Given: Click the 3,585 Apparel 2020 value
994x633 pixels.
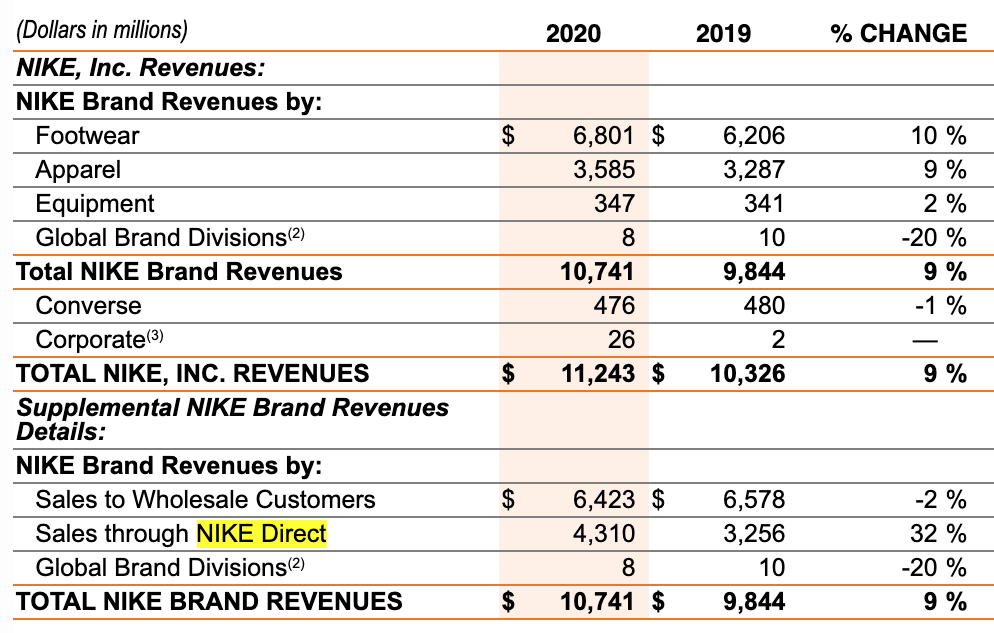Looking at the screenshot, I should [x=603, y=169].
